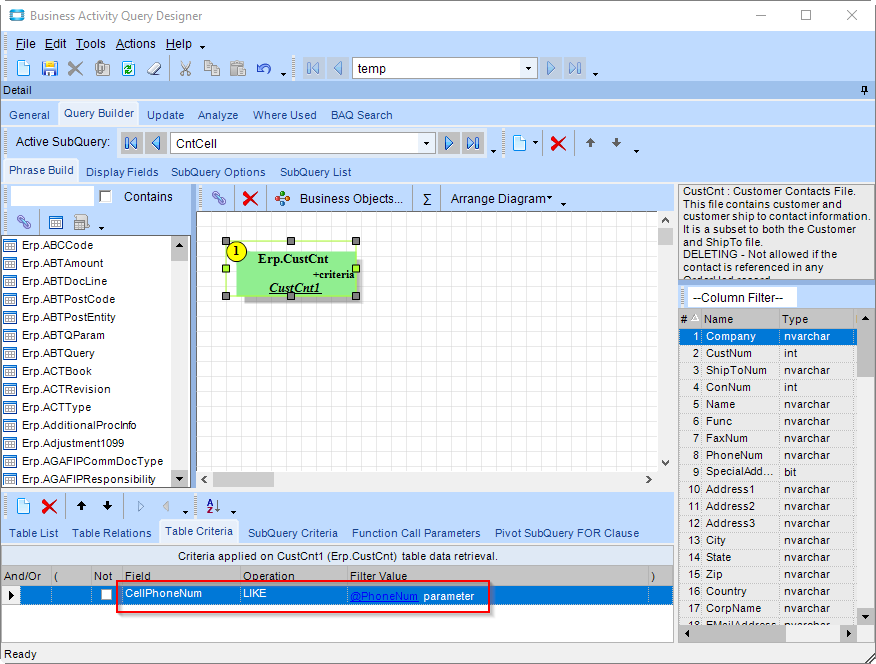
Task: Switch to the Table Relations tab
Action: coord(112,533)
